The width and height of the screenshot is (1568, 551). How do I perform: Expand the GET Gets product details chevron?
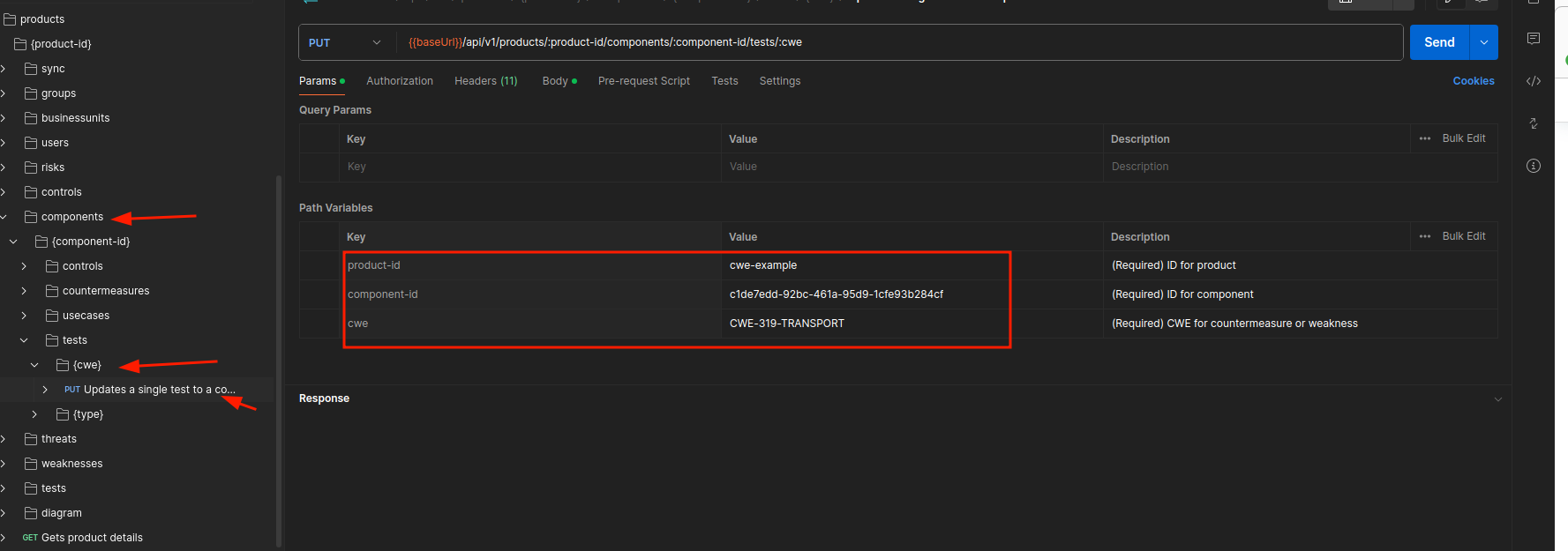coord(4,537)
